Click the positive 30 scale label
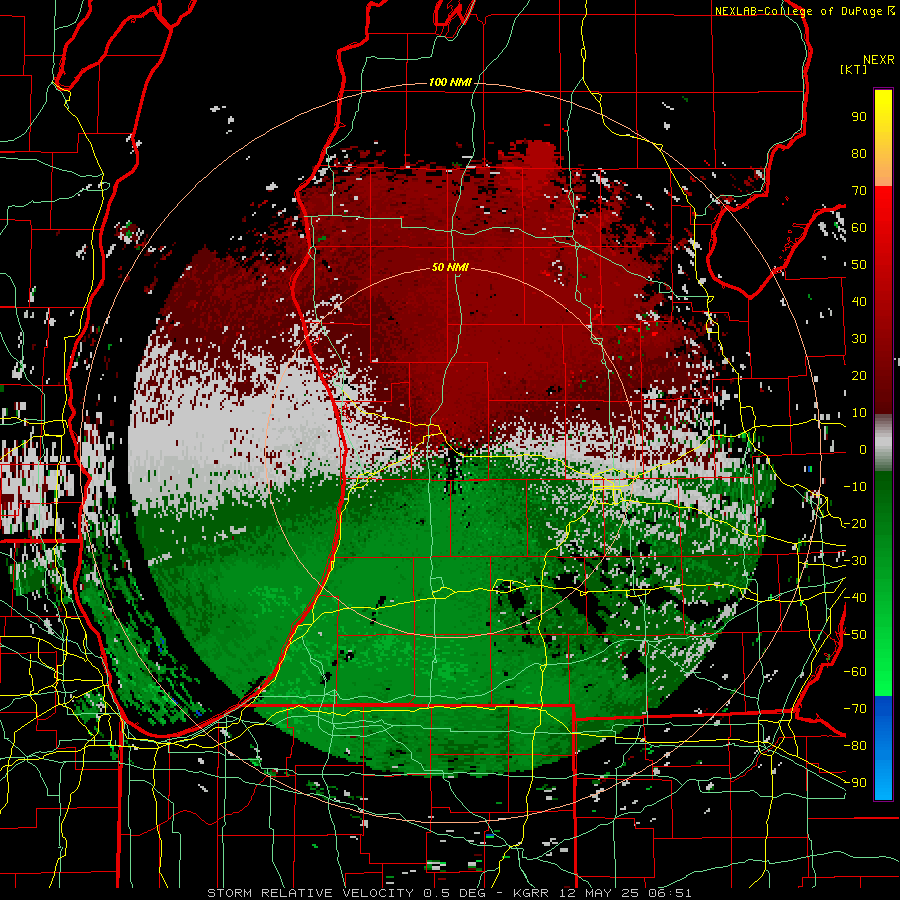The height and width of the screenshot is (900, 900). pos(859,339)
